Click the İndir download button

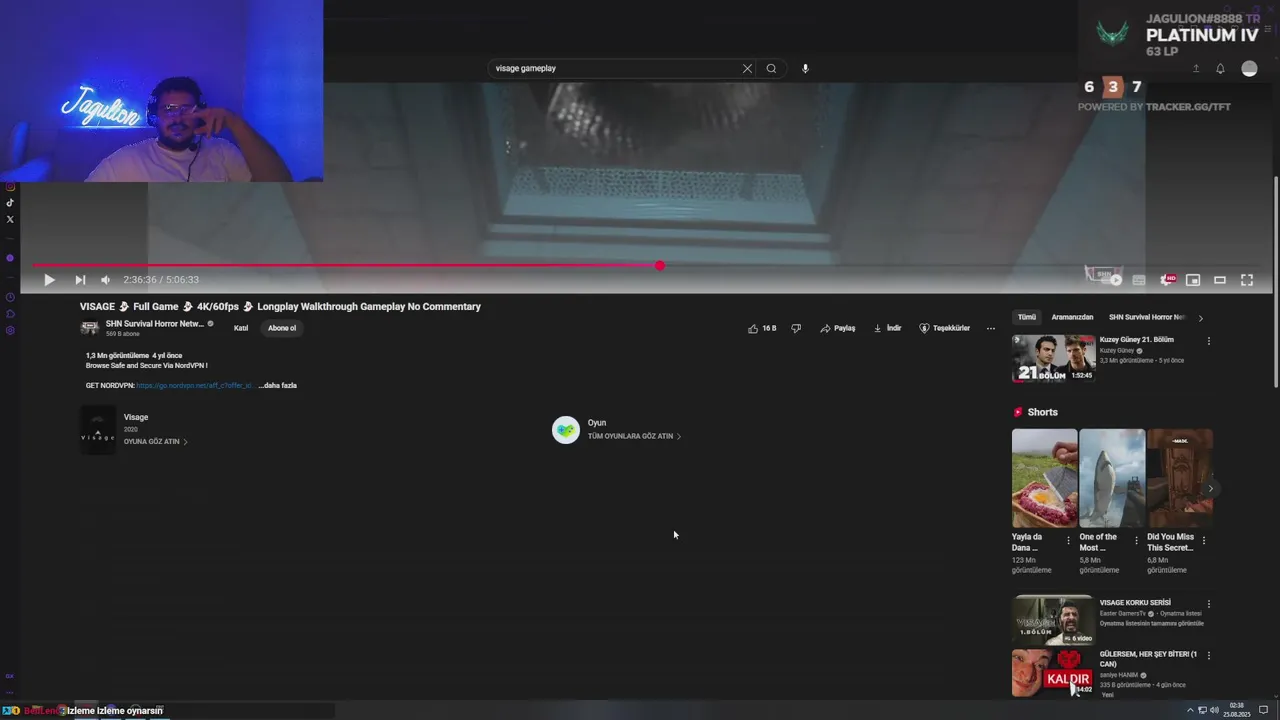pyautogui.click(x=887, y=328)
